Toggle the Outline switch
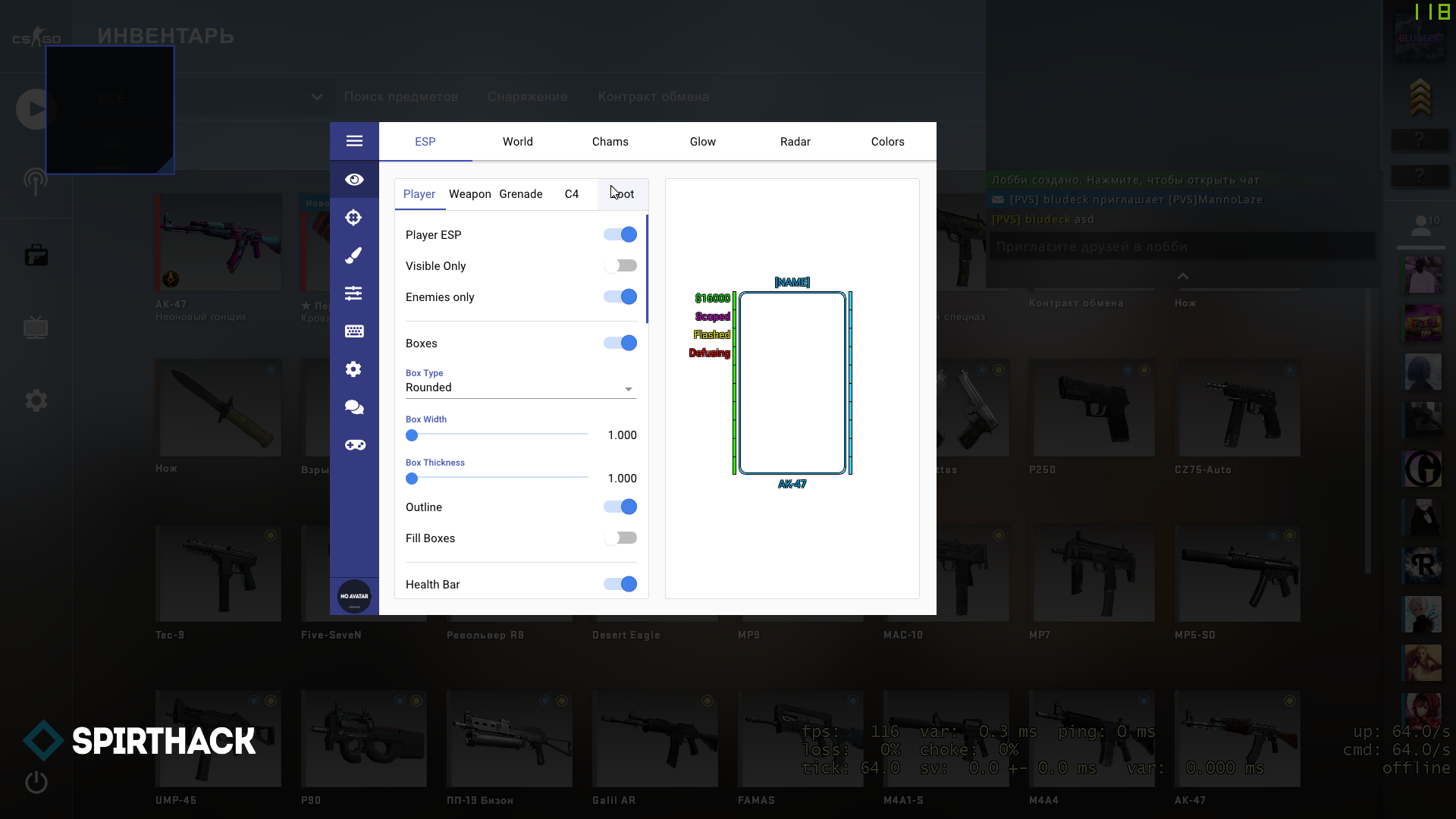The width and height of the screenshot is (1456, 819). click(x=620, y=507)
